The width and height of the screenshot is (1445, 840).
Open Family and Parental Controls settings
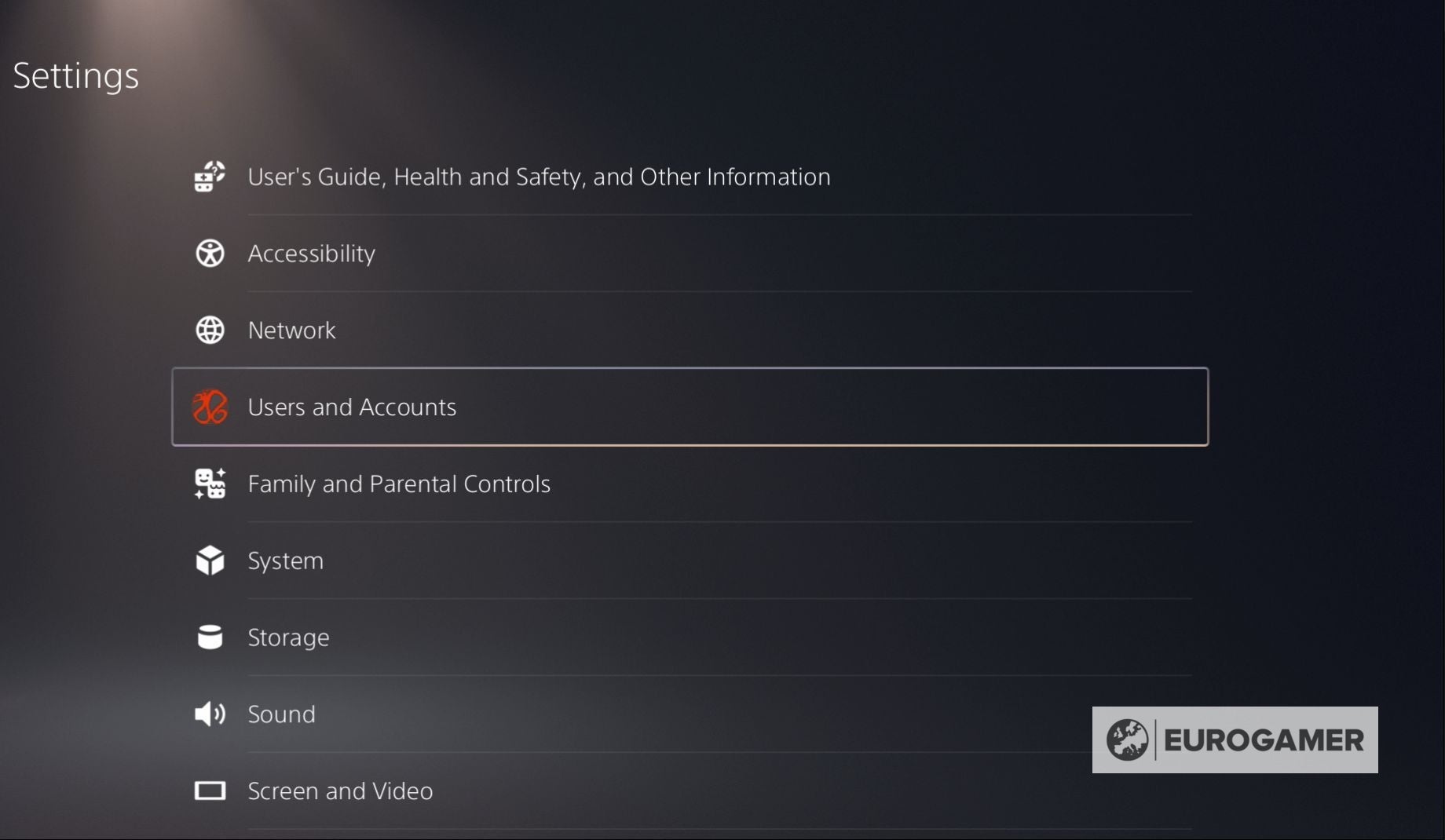(399, 484)
